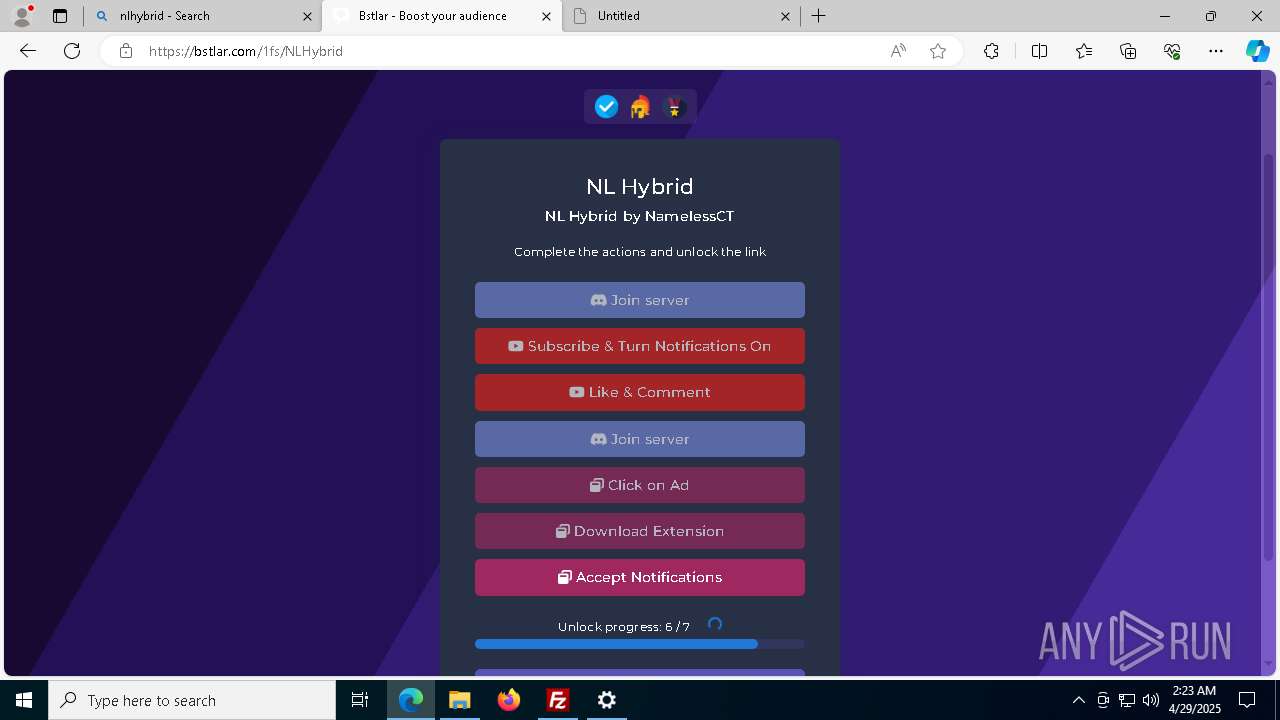Open Browser essentials heart icon
The height and width of the screenshot is (720, 1280).
[x=1172, y=51]
